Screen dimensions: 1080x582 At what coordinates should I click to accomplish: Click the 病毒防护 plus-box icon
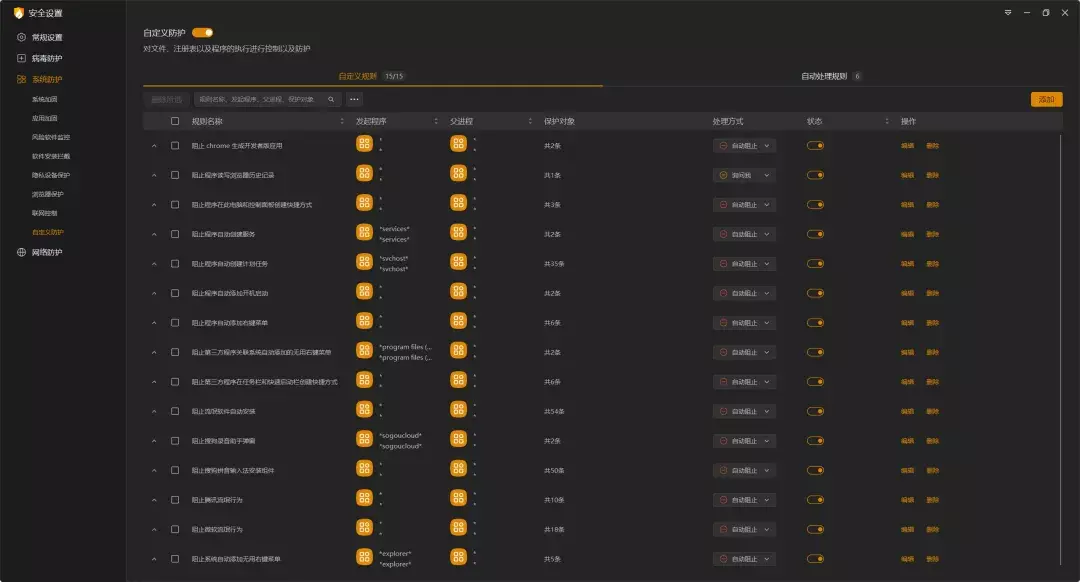pyautogui.click(x=21, y=58)
